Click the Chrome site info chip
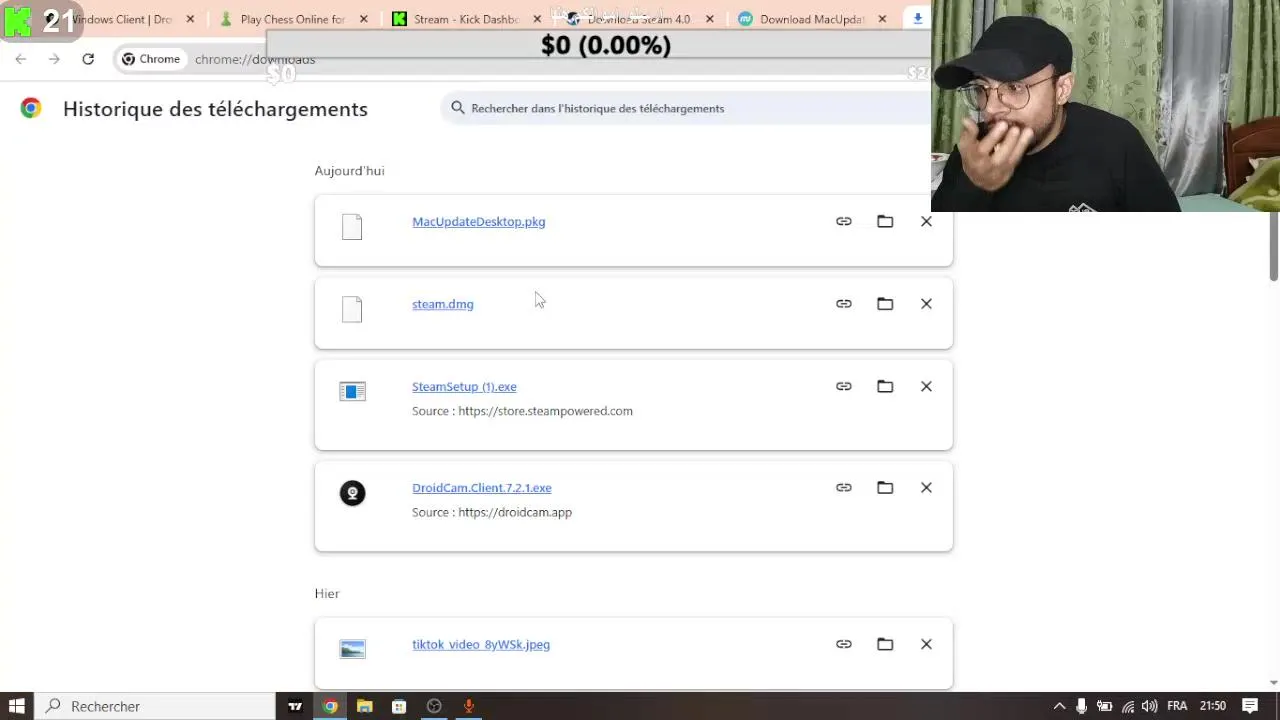The image size is (1280, 720). 151,59
